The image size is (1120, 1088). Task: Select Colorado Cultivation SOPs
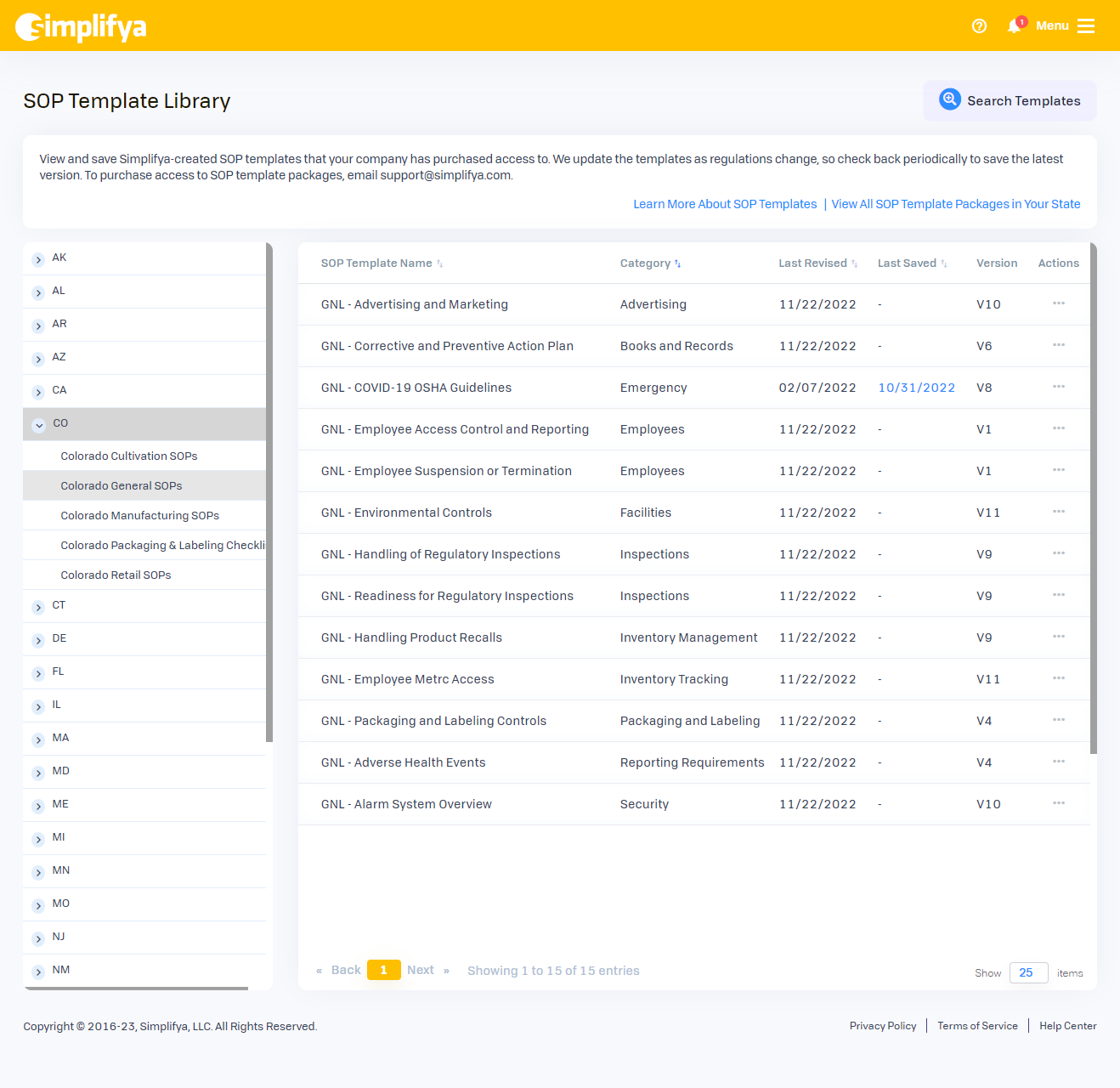coord(129,456)
